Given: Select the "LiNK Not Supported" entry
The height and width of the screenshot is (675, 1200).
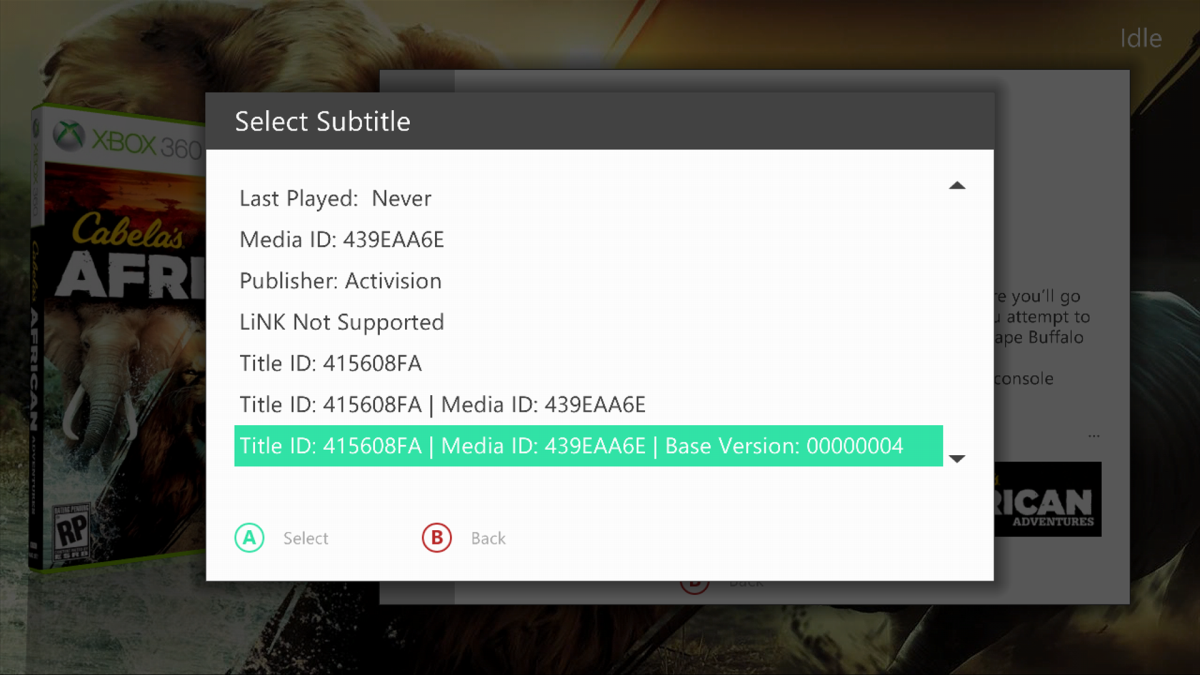Looking at the screenshot, I should [x=341, y=322].
